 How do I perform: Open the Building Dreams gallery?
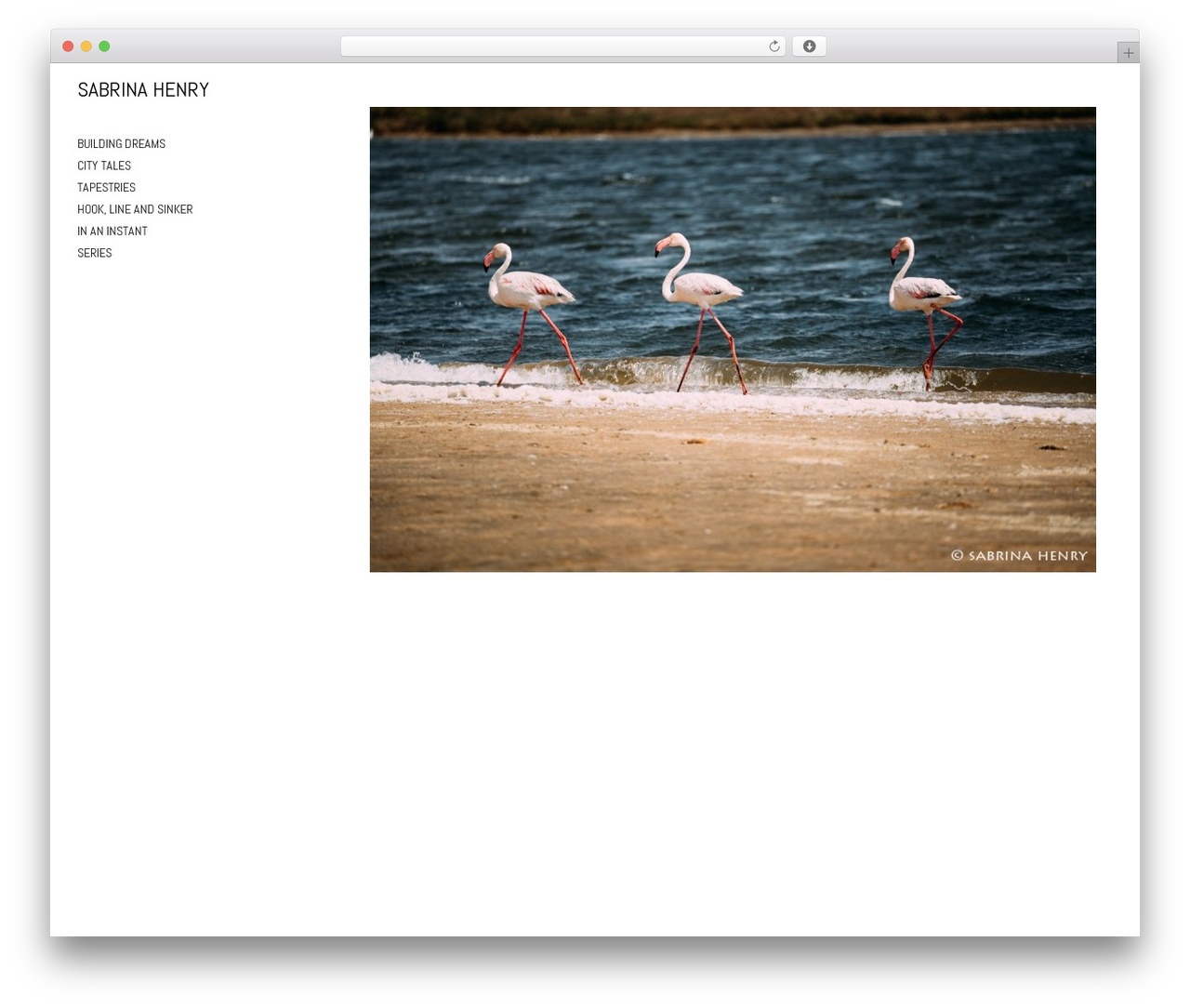coord(121,144)
